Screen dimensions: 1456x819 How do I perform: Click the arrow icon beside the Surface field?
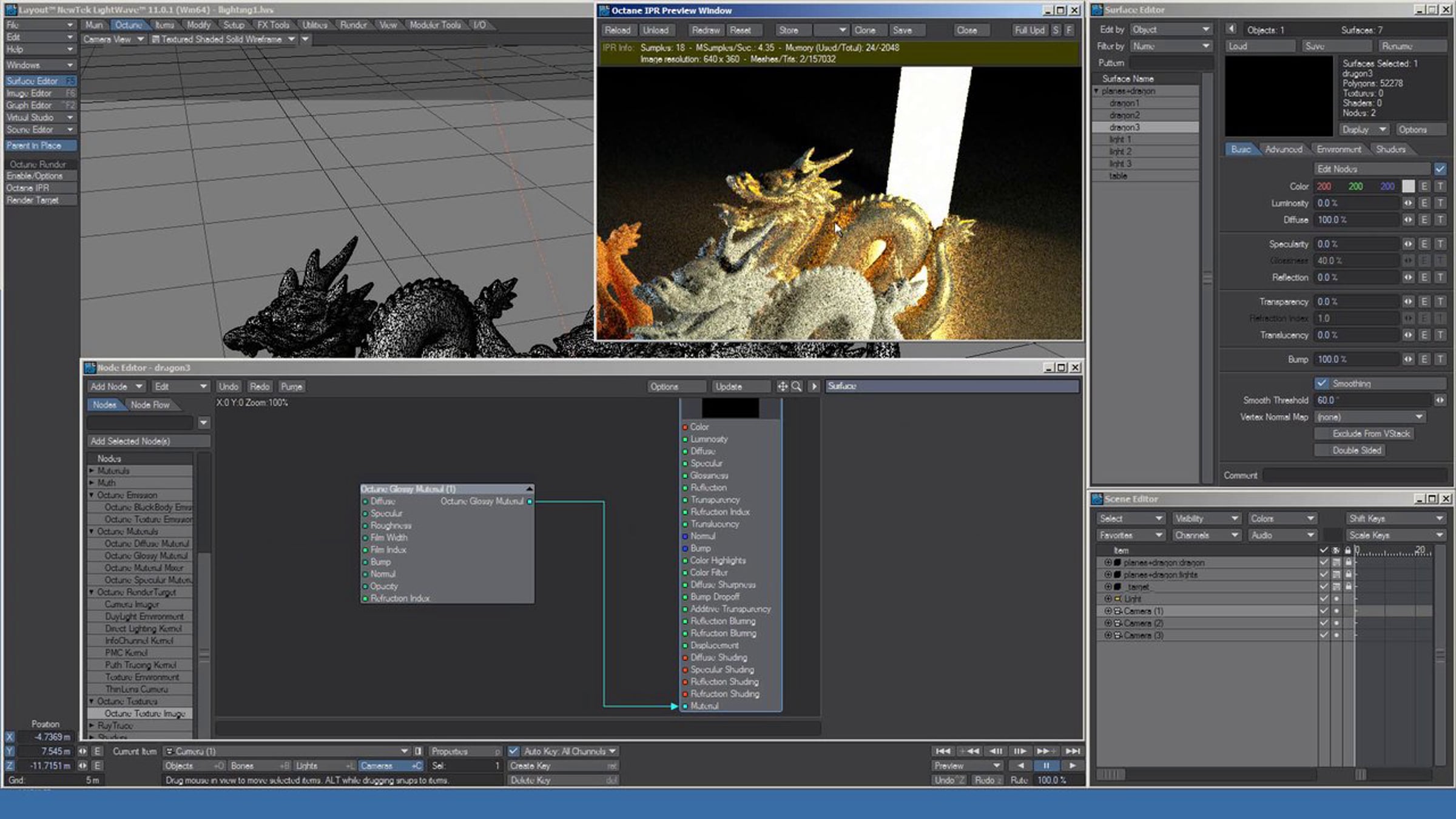click(814, 386)
